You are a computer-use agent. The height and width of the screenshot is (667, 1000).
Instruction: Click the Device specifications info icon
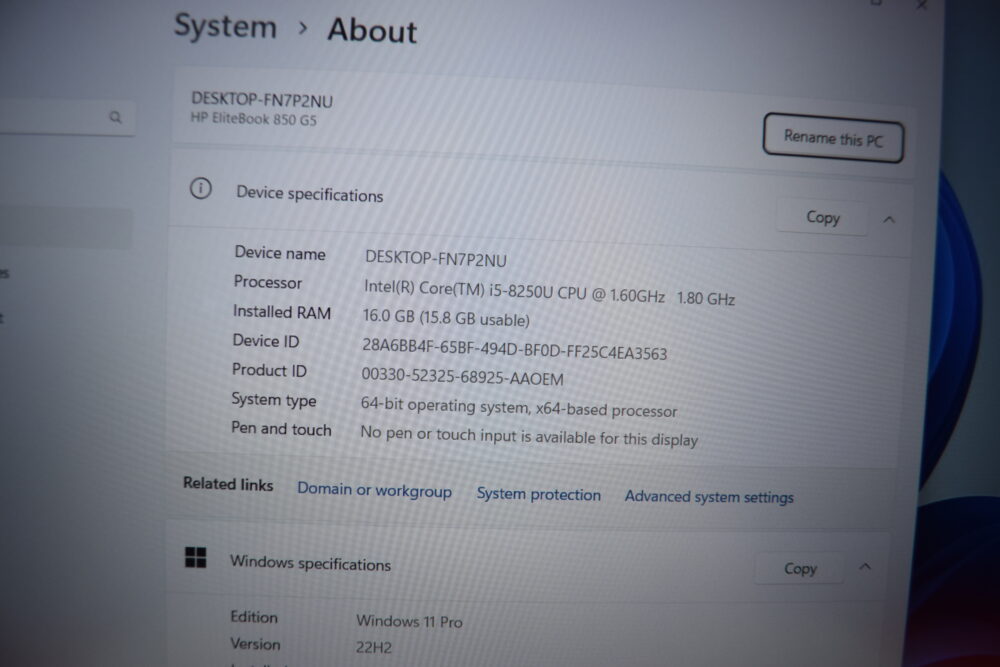(201, 189)
